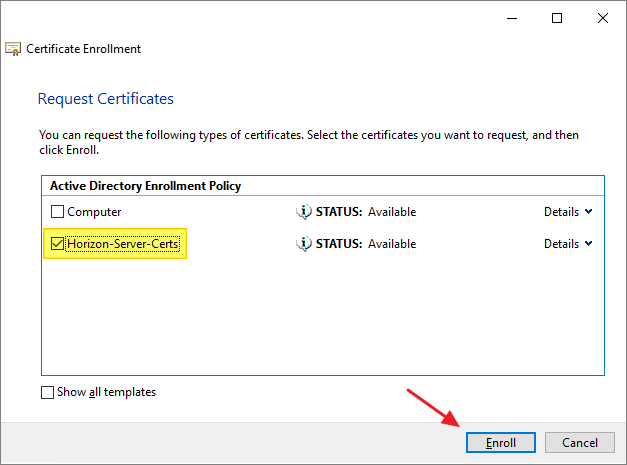
Task: Click the Certificate Enrollment window title text
Action: (x=84, y=49)
